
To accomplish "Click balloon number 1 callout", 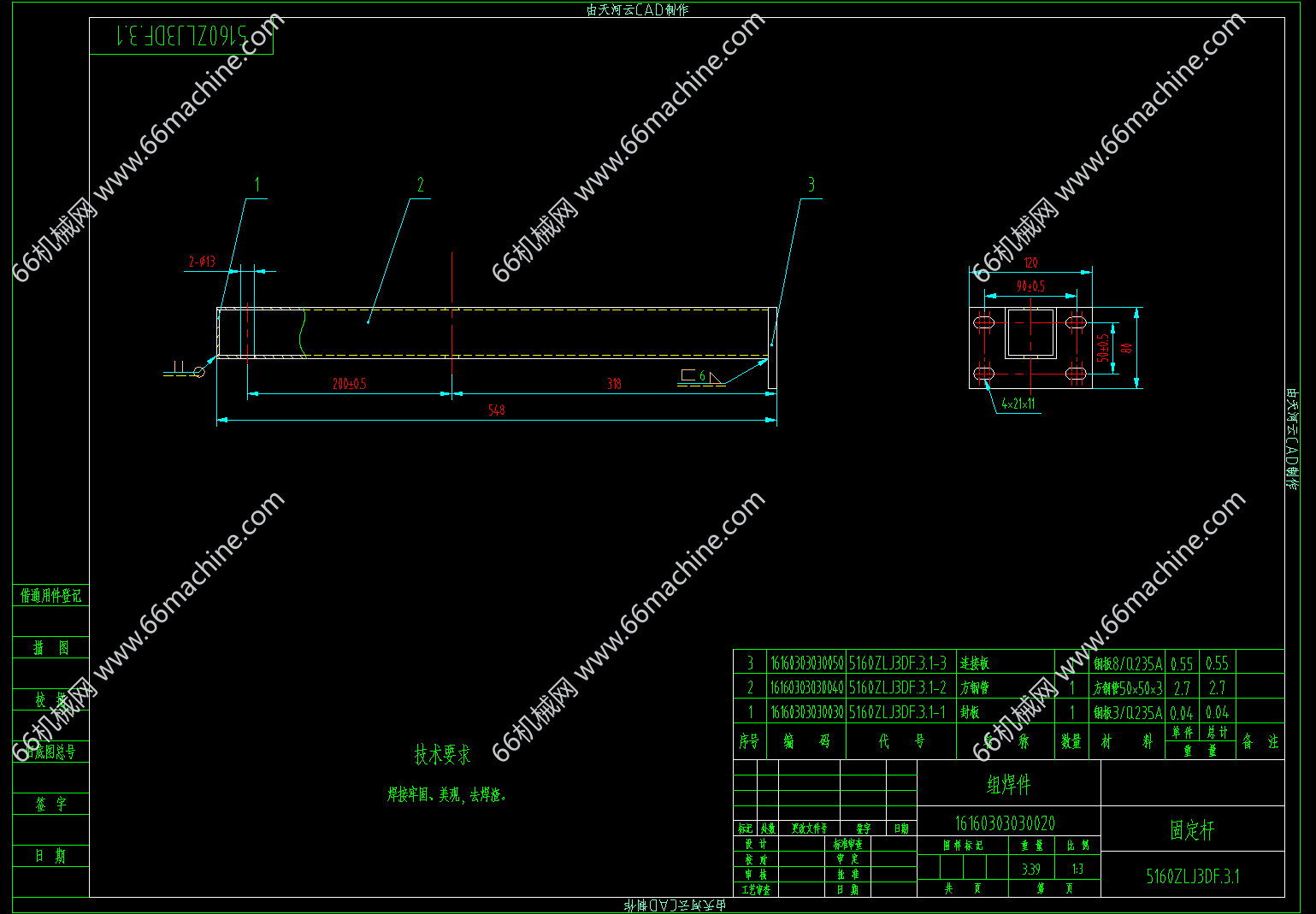I will click(257, 185).
